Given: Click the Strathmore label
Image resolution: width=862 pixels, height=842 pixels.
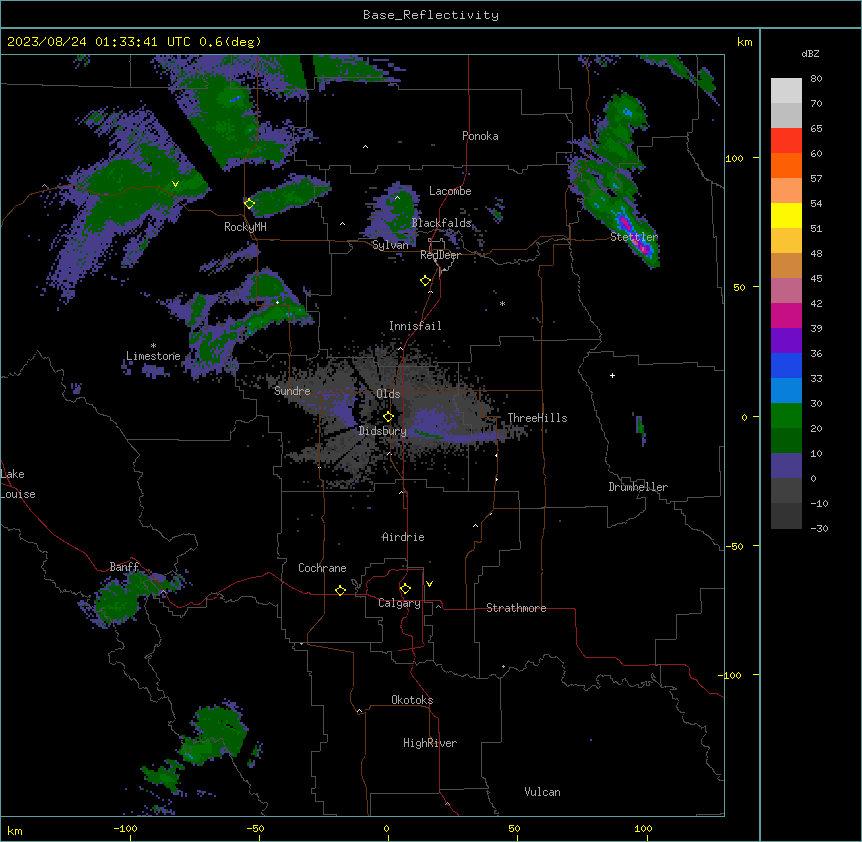Looking at the screenshot, I should click(516, 608).
